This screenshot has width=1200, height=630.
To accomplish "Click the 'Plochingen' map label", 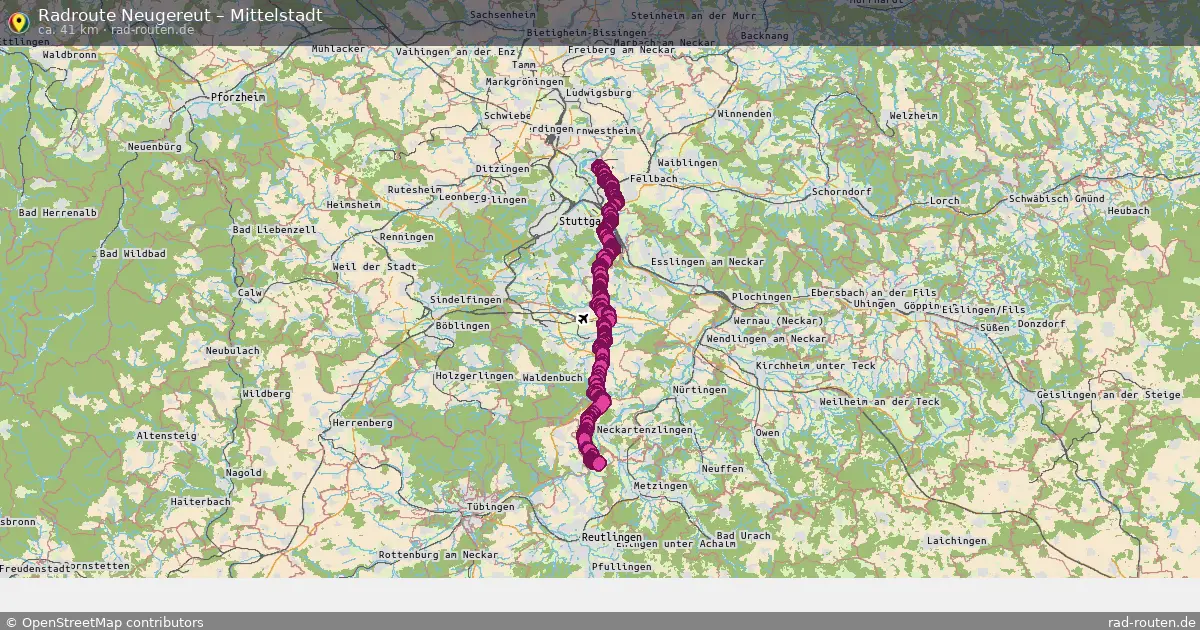I will point(761,298).
